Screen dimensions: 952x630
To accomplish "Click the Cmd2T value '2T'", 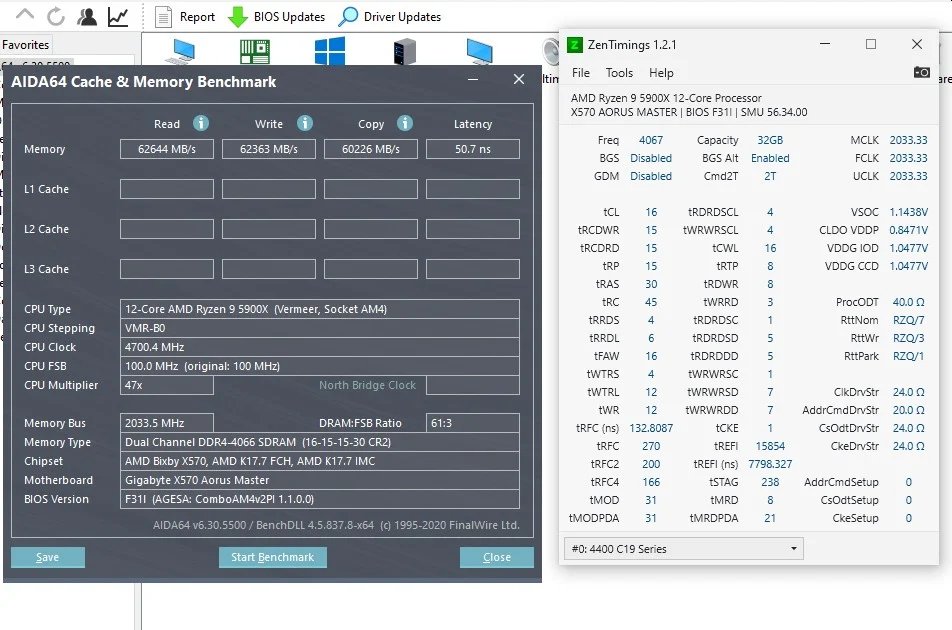I will 770,176.
